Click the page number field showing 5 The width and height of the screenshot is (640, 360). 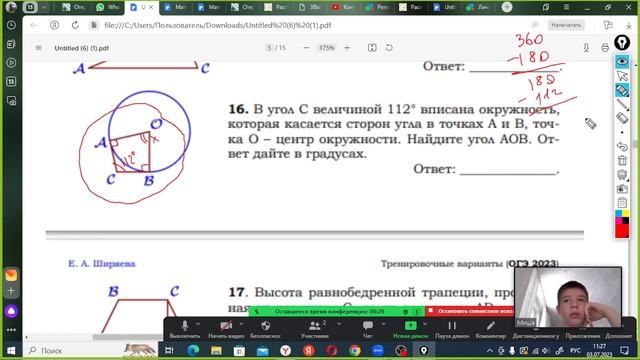269,48
